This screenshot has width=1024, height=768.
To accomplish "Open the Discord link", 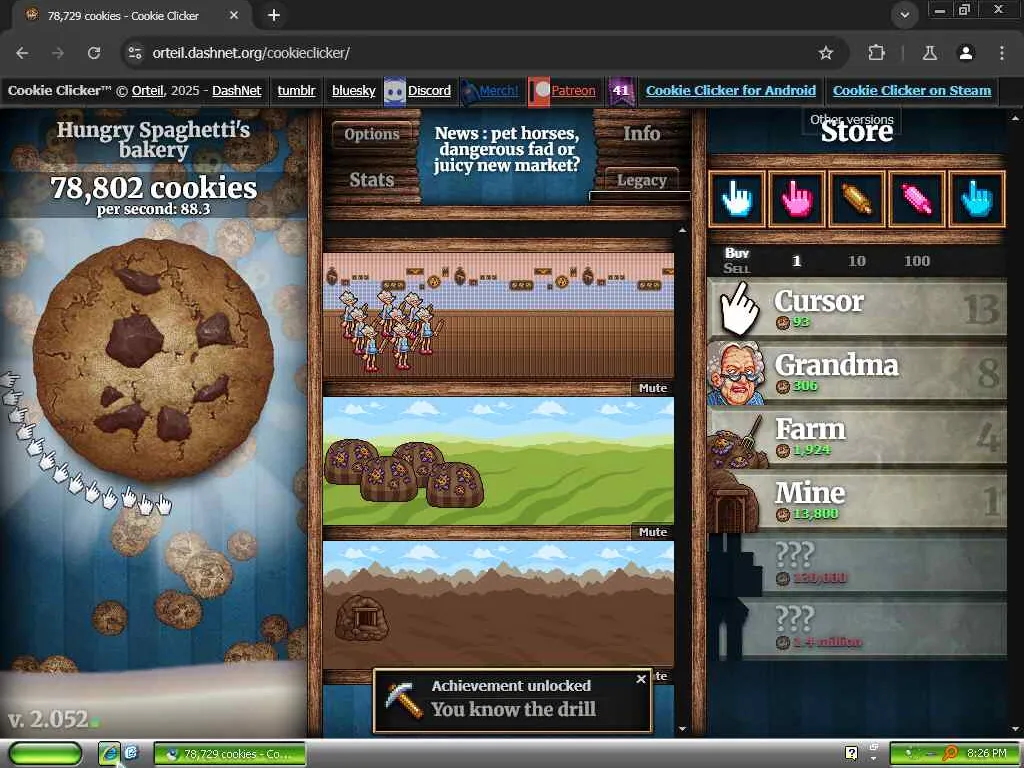I will click(429, 91).
